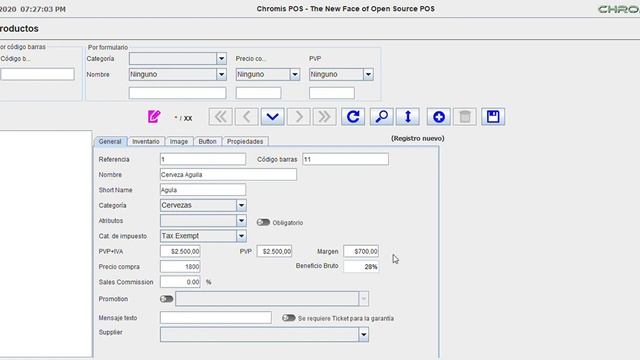Click the barcode search input field

coord(37,74)
